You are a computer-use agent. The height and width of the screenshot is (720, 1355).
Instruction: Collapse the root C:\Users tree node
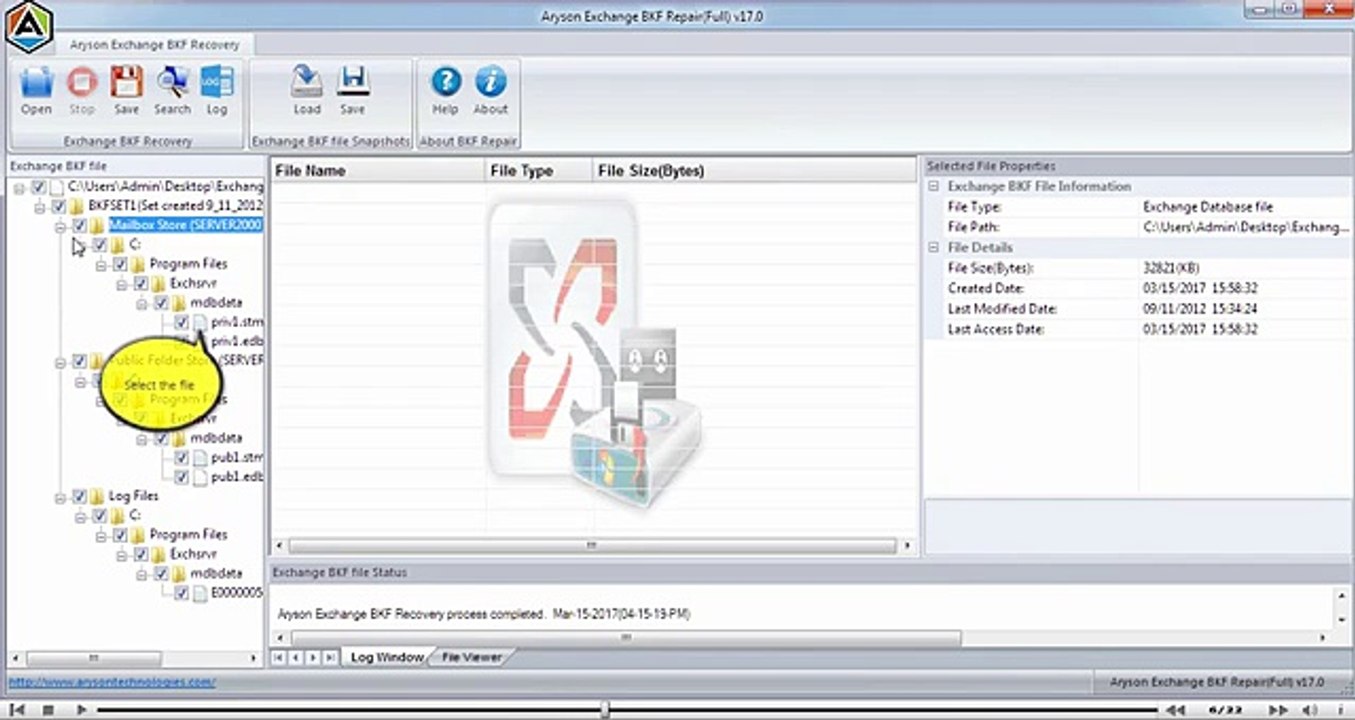[19, 187]
